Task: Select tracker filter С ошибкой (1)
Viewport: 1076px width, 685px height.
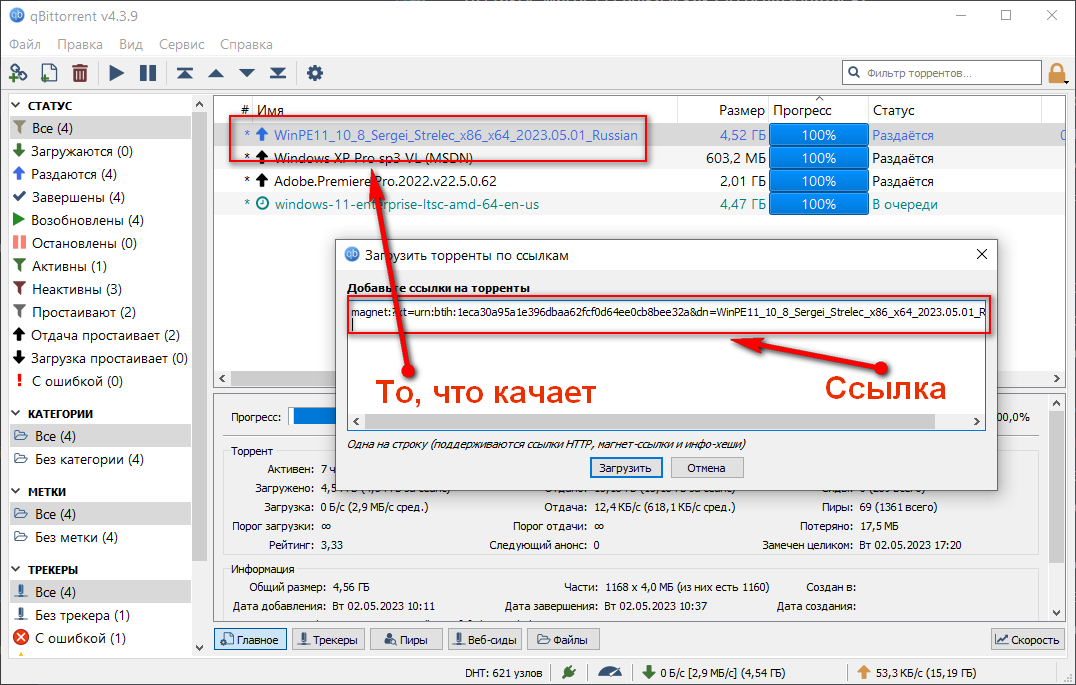Action: (100, 638)
